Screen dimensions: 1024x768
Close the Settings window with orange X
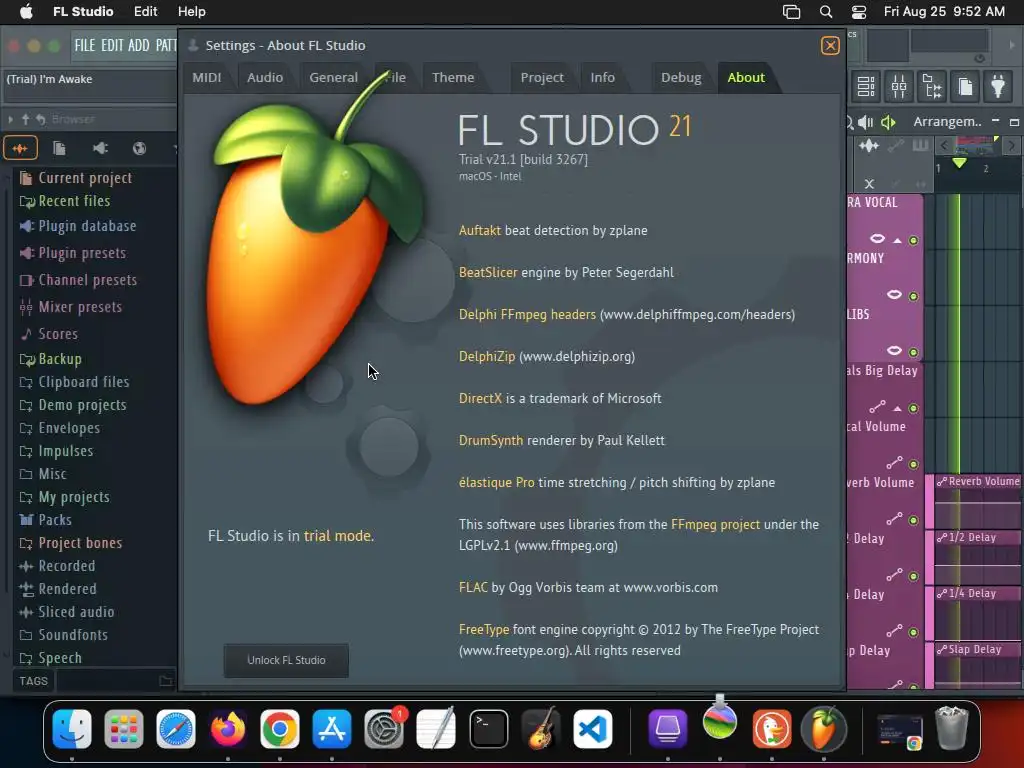(x=830, y=46)
